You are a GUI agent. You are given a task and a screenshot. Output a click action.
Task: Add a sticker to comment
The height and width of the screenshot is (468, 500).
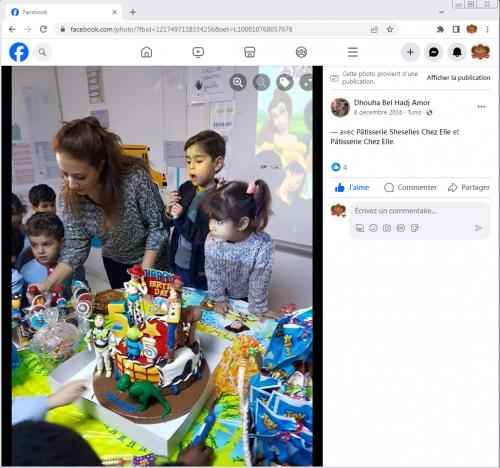(414, 228)
